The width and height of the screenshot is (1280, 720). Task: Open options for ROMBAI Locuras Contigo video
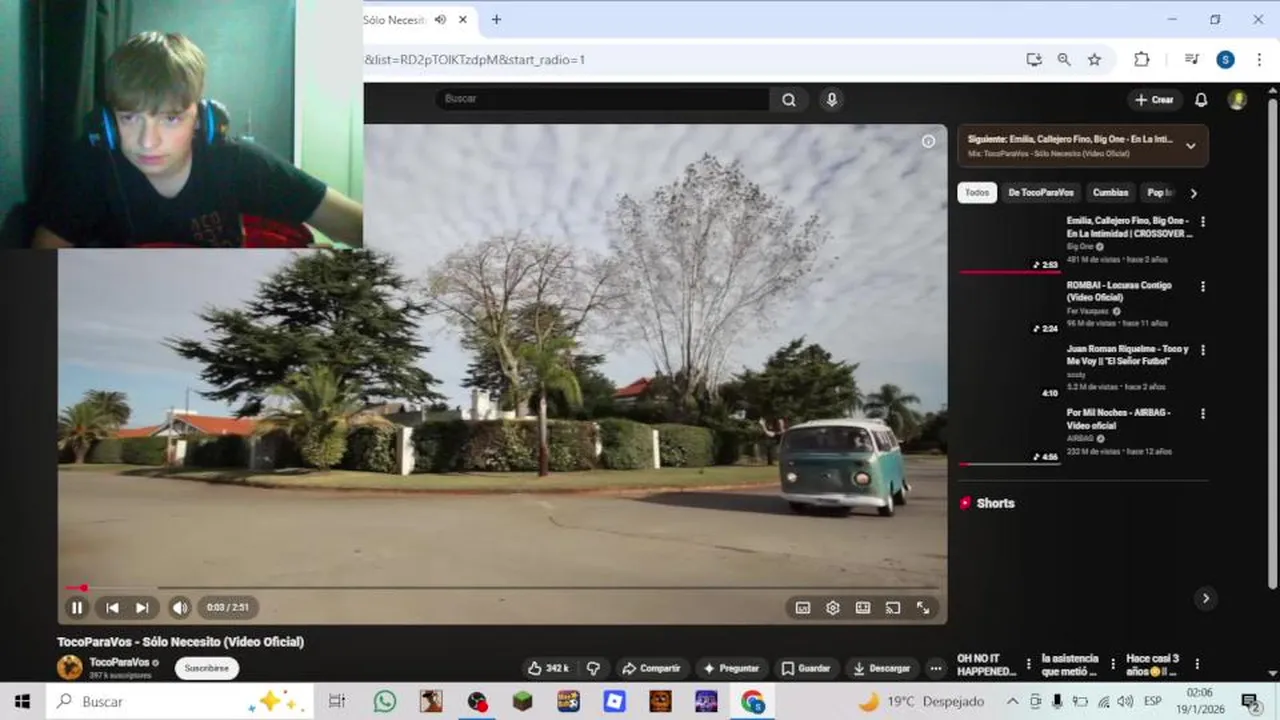(x=1202, y=286)
